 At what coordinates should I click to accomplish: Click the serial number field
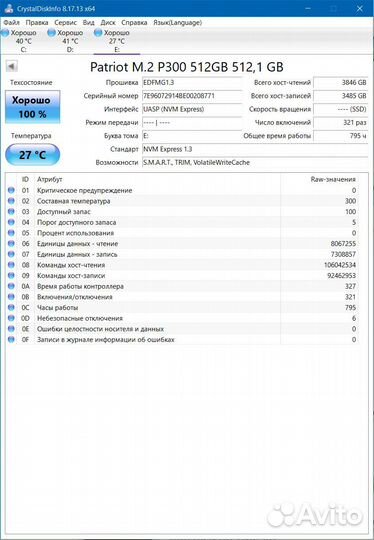tap(192, 96)
